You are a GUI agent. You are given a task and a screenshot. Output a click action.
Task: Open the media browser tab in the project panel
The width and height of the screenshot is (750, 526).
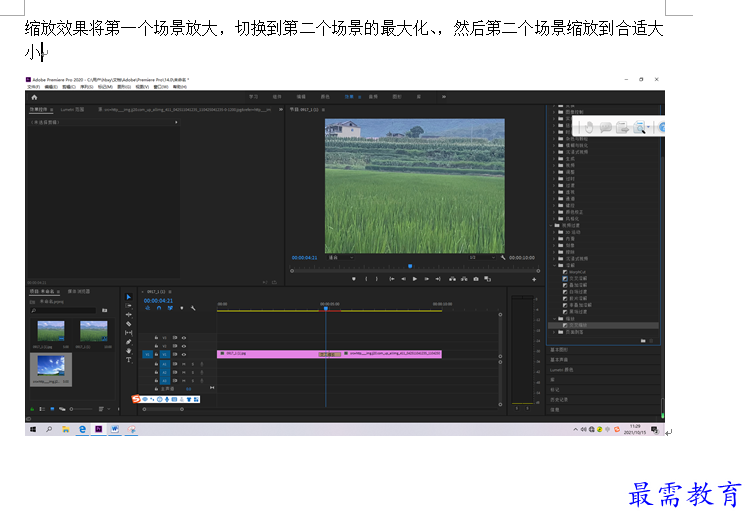79,291
